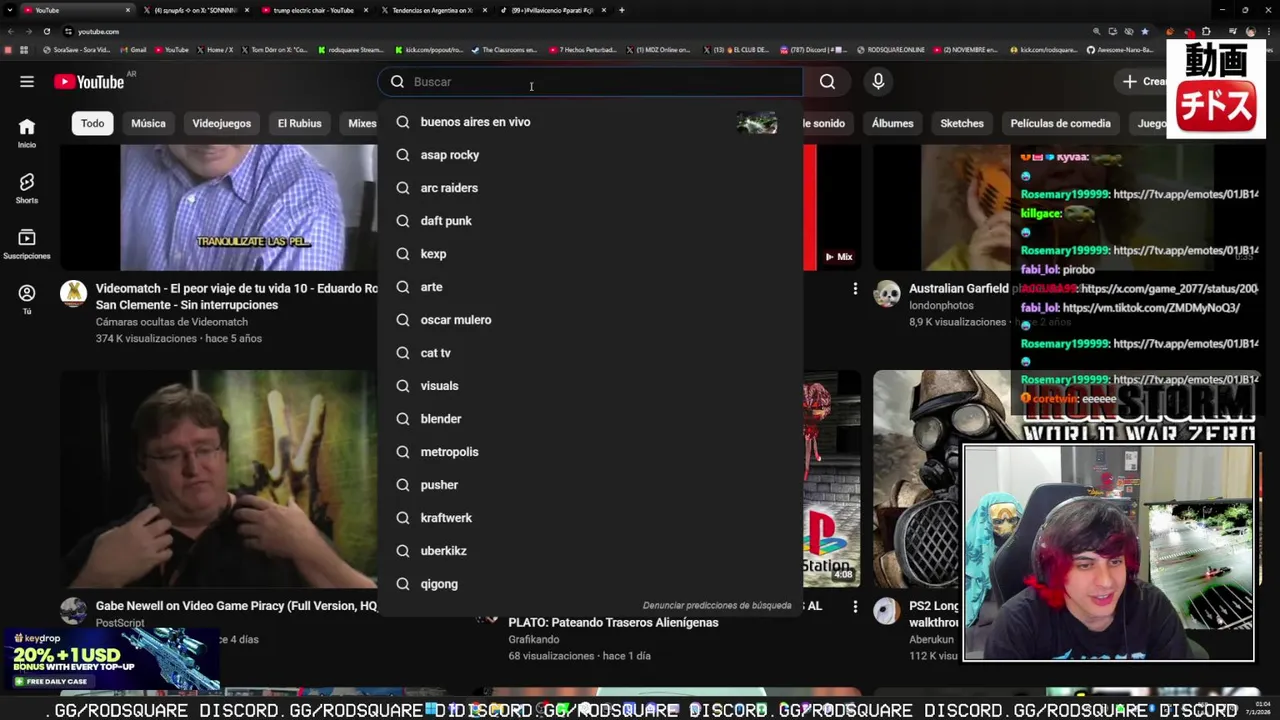Open the Gabe Newell video thumbnail
This screenshot has height=720, width=1280.
(218, 479)
